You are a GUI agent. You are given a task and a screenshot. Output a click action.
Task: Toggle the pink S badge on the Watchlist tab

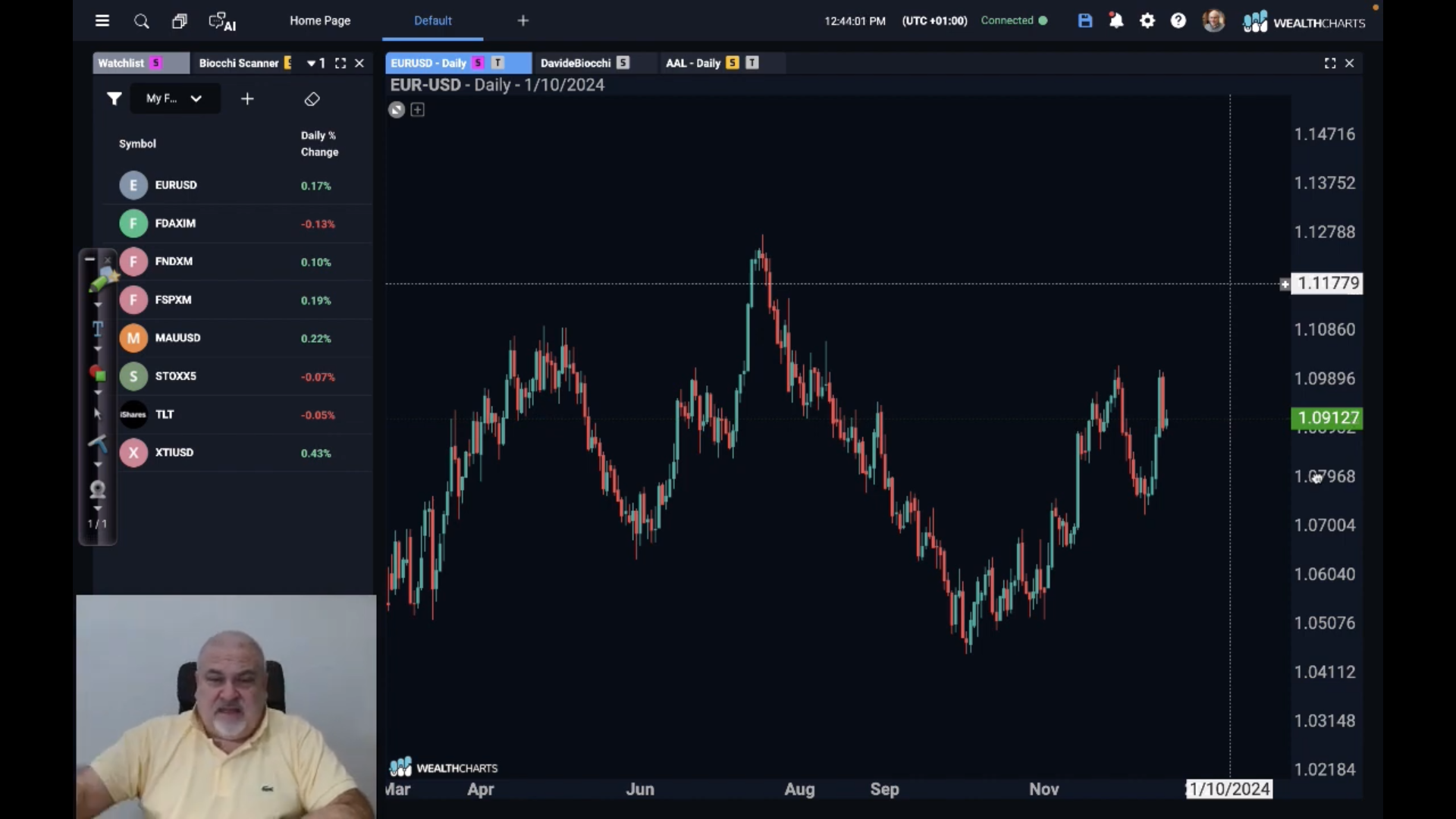point(156,63)
